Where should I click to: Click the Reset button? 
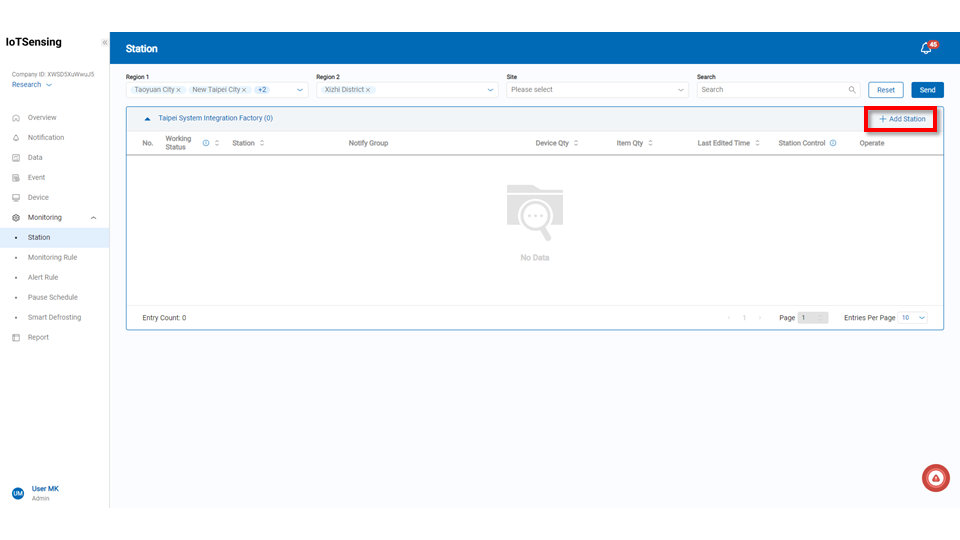(886, 90)
